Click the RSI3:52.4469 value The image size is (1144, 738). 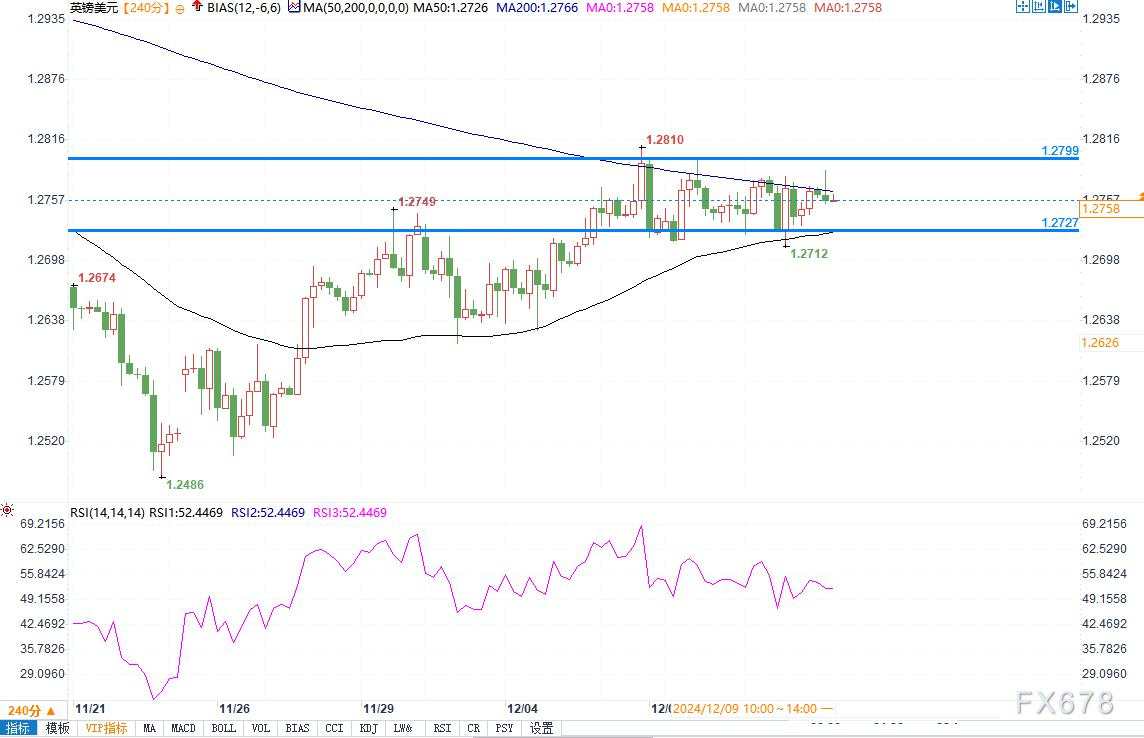coord(349,513)
